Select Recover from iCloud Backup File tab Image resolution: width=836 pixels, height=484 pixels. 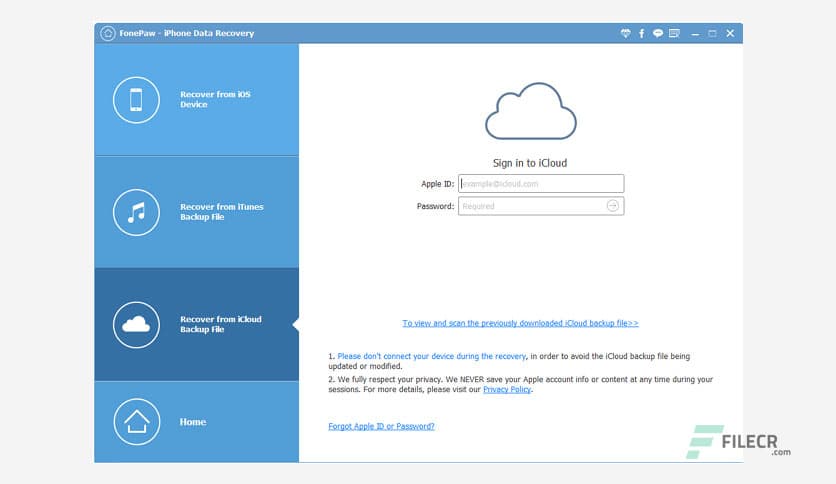pyautogui.click(x=220, y=324)
